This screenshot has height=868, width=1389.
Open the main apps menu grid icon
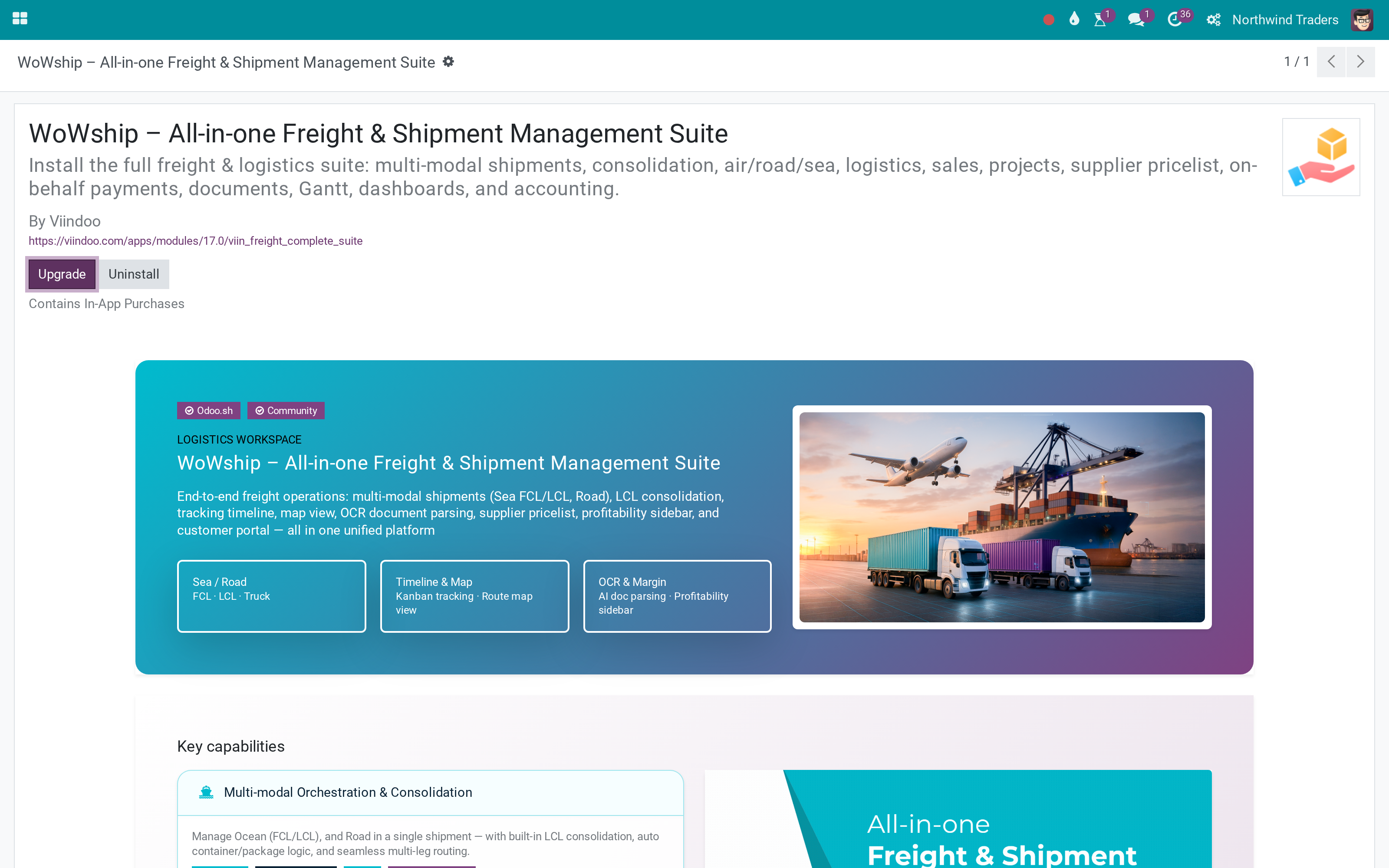20,19
